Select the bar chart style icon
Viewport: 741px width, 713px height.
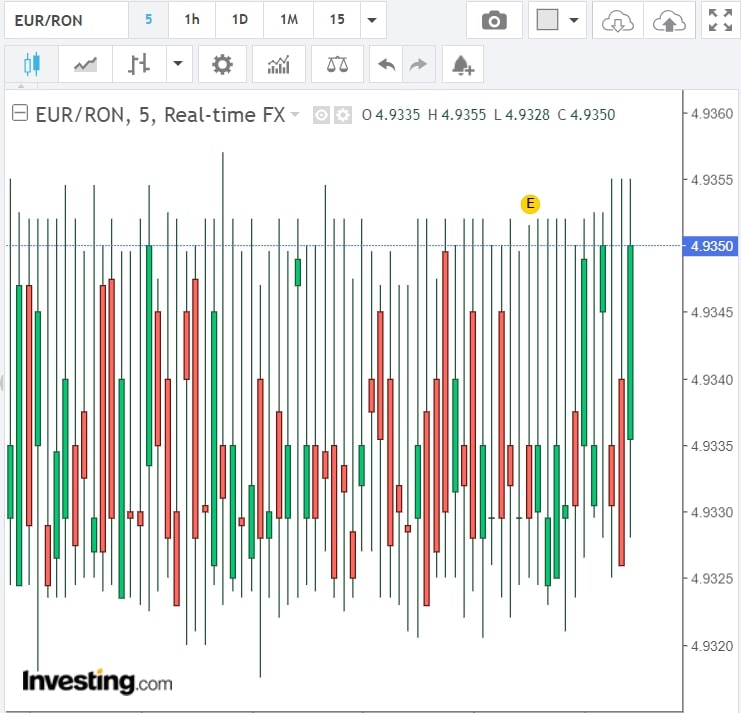pyautogui.click(x=139, y=65)
